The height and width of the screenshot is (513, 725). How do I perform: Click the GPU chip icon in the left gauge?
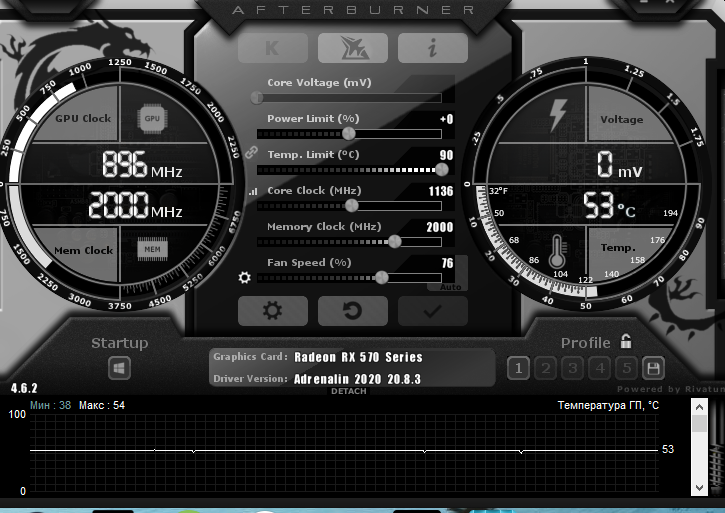[x=152, y=118]
